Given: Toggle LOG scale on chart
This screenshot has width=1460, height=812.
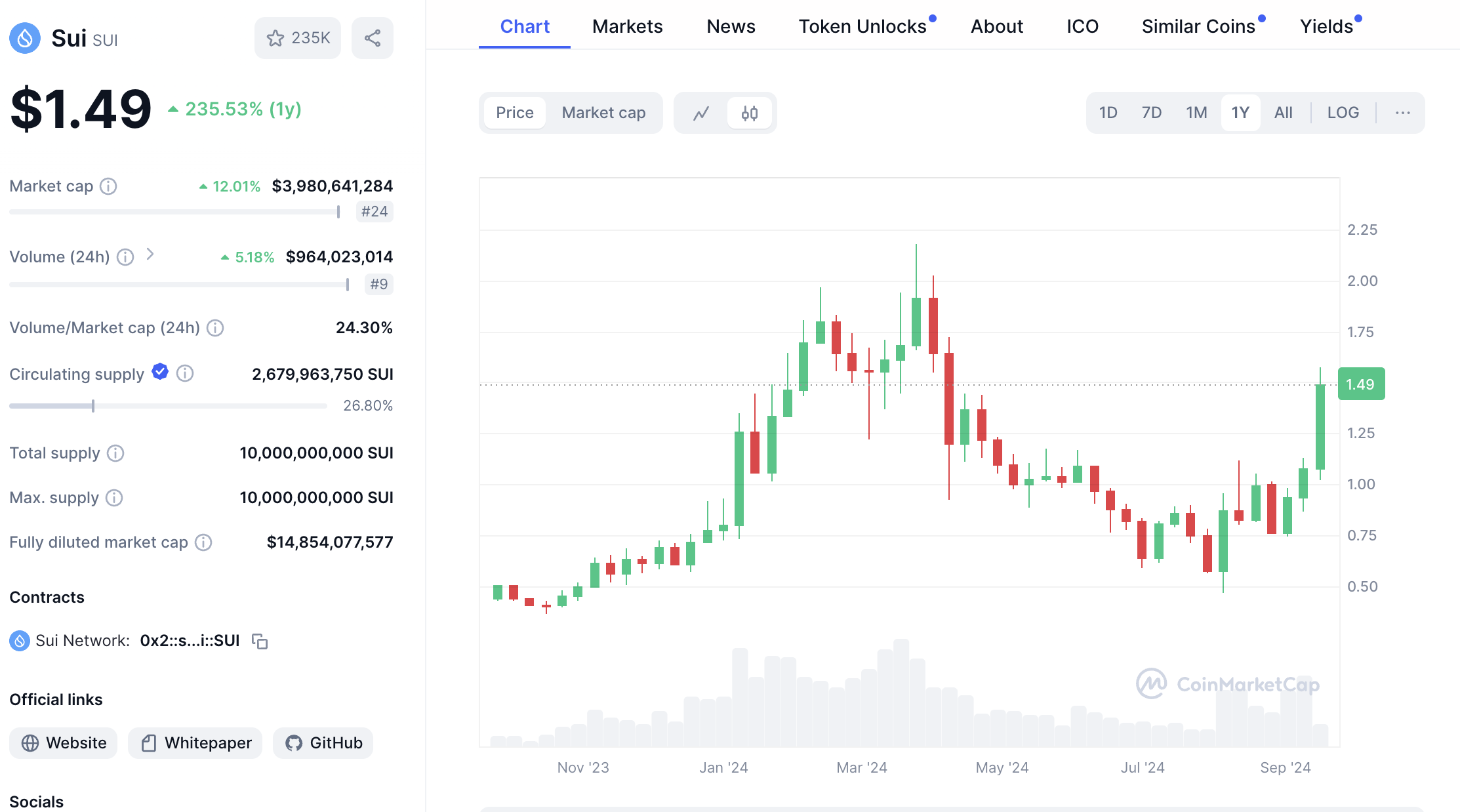Looking at the screenshot, I should click(x=1343, y=113).
